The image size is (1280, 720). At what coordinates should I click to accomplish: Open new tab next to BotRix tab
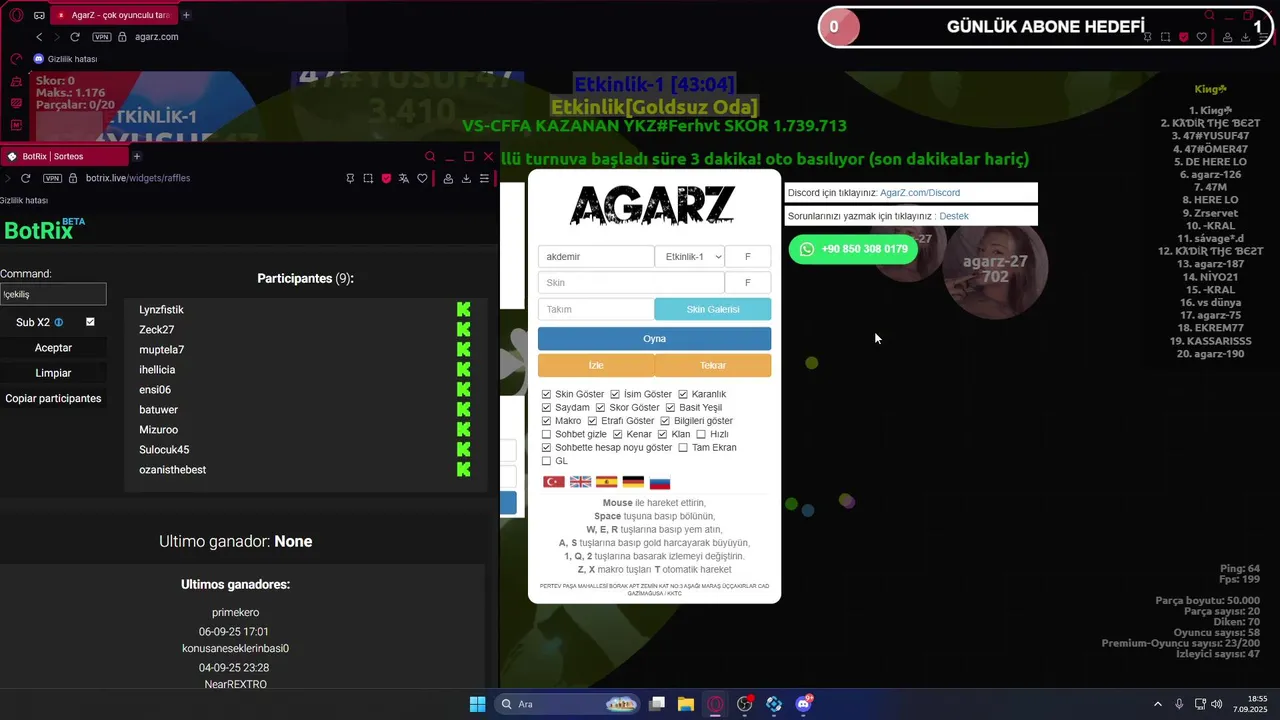point(137,157)
